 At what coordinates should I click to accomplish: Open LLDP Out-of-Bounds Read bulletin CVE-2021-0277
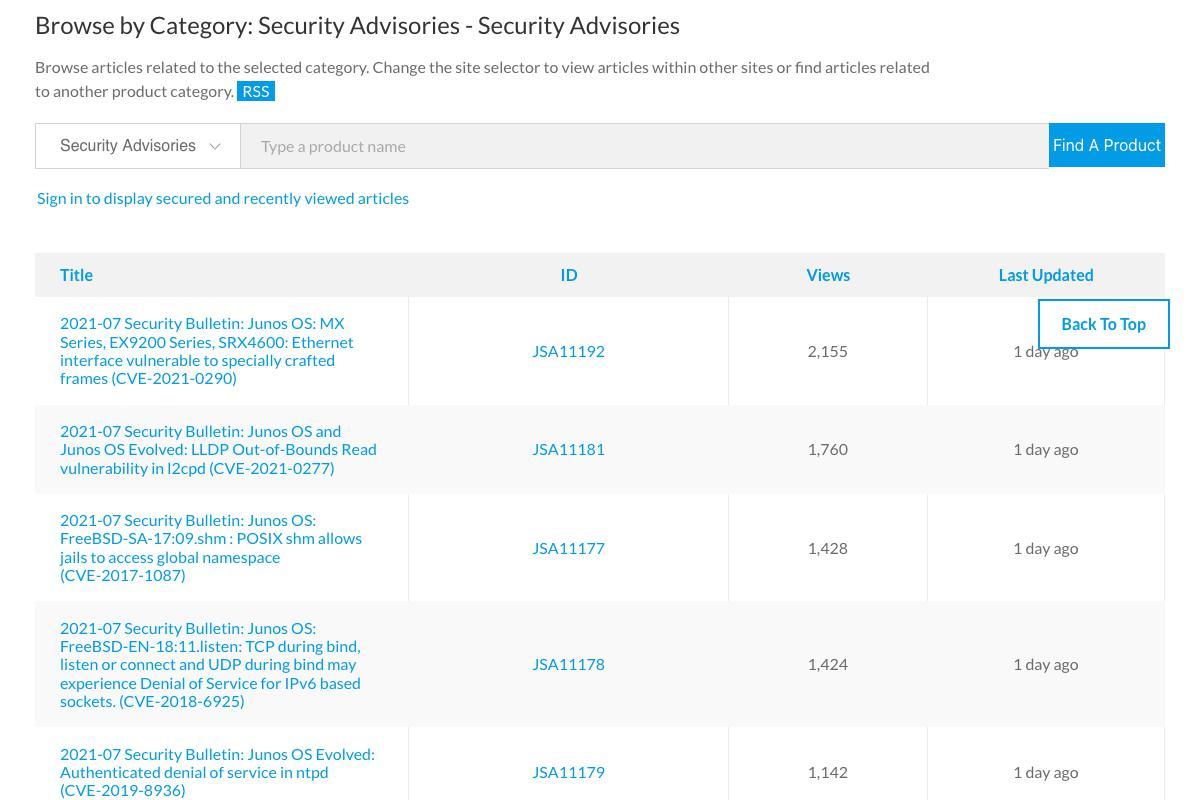tap(218, 450)
